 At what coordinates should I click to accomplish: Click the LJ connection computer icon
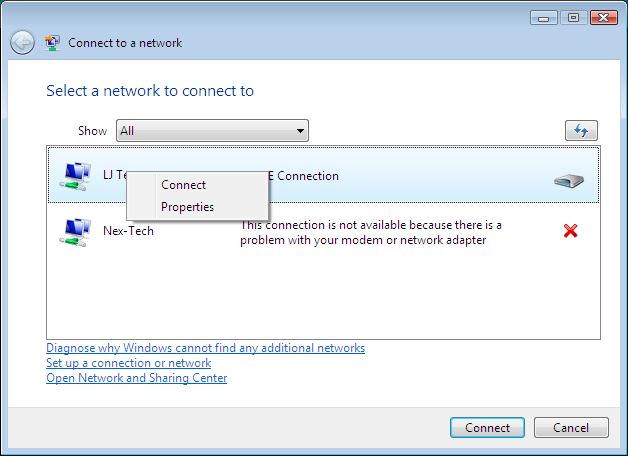75,176
